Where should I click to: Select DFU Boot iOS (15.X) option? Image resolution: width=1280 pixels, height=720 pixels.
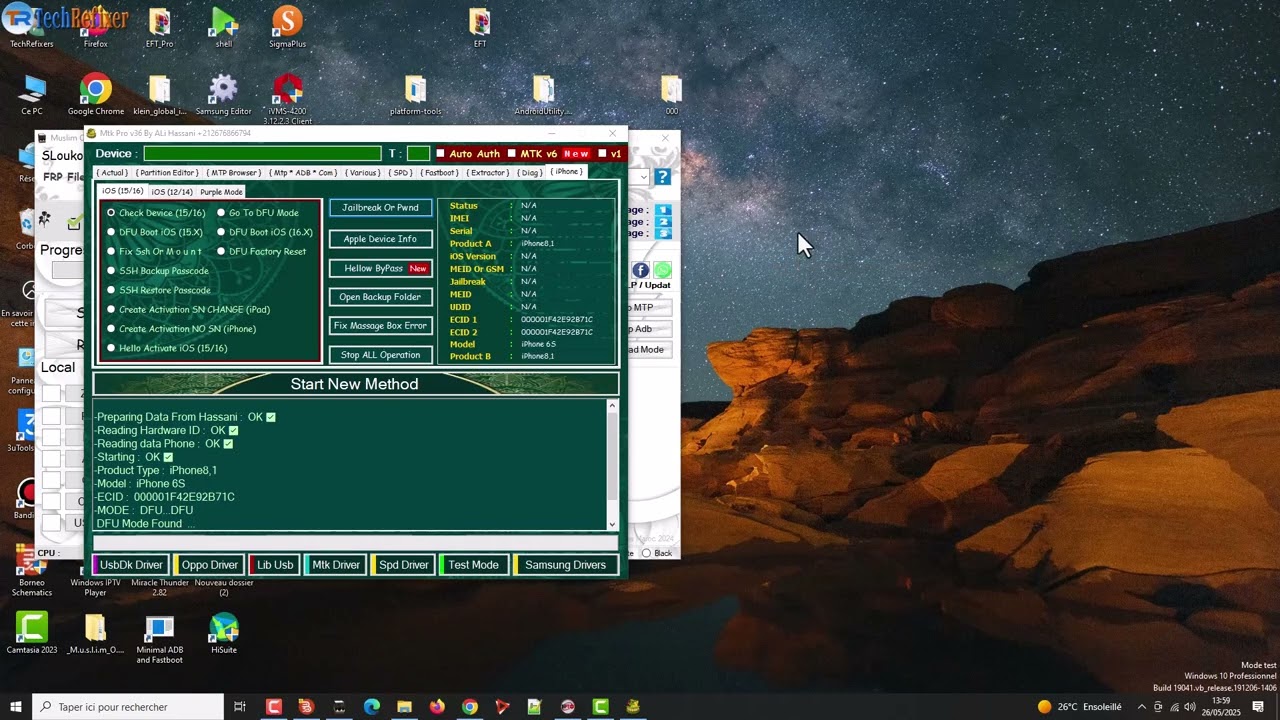(111, 232)
